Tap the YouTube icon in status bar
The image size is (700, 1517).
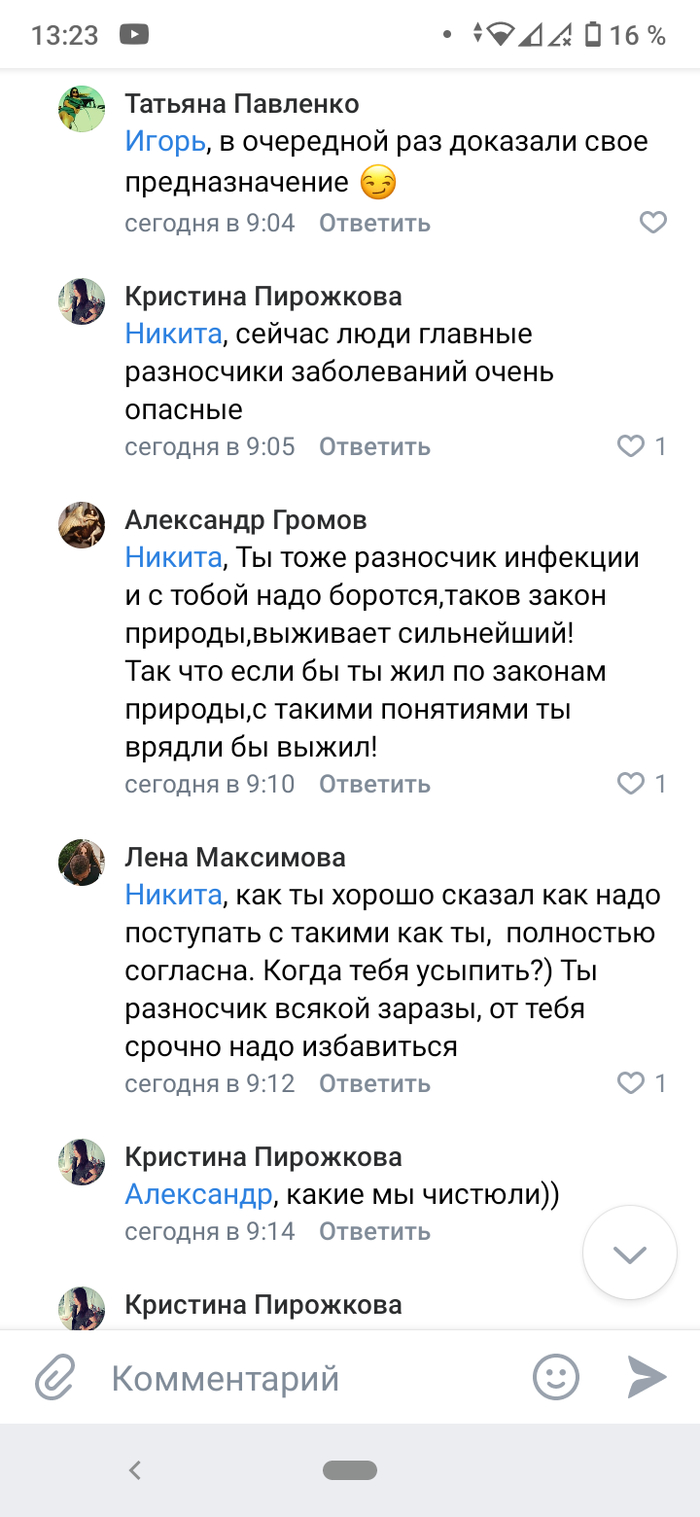click(132, 36)
